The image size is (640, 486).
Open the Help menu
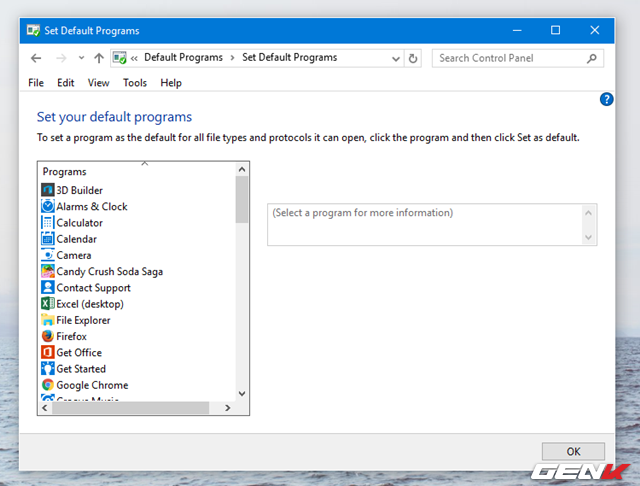171,83
